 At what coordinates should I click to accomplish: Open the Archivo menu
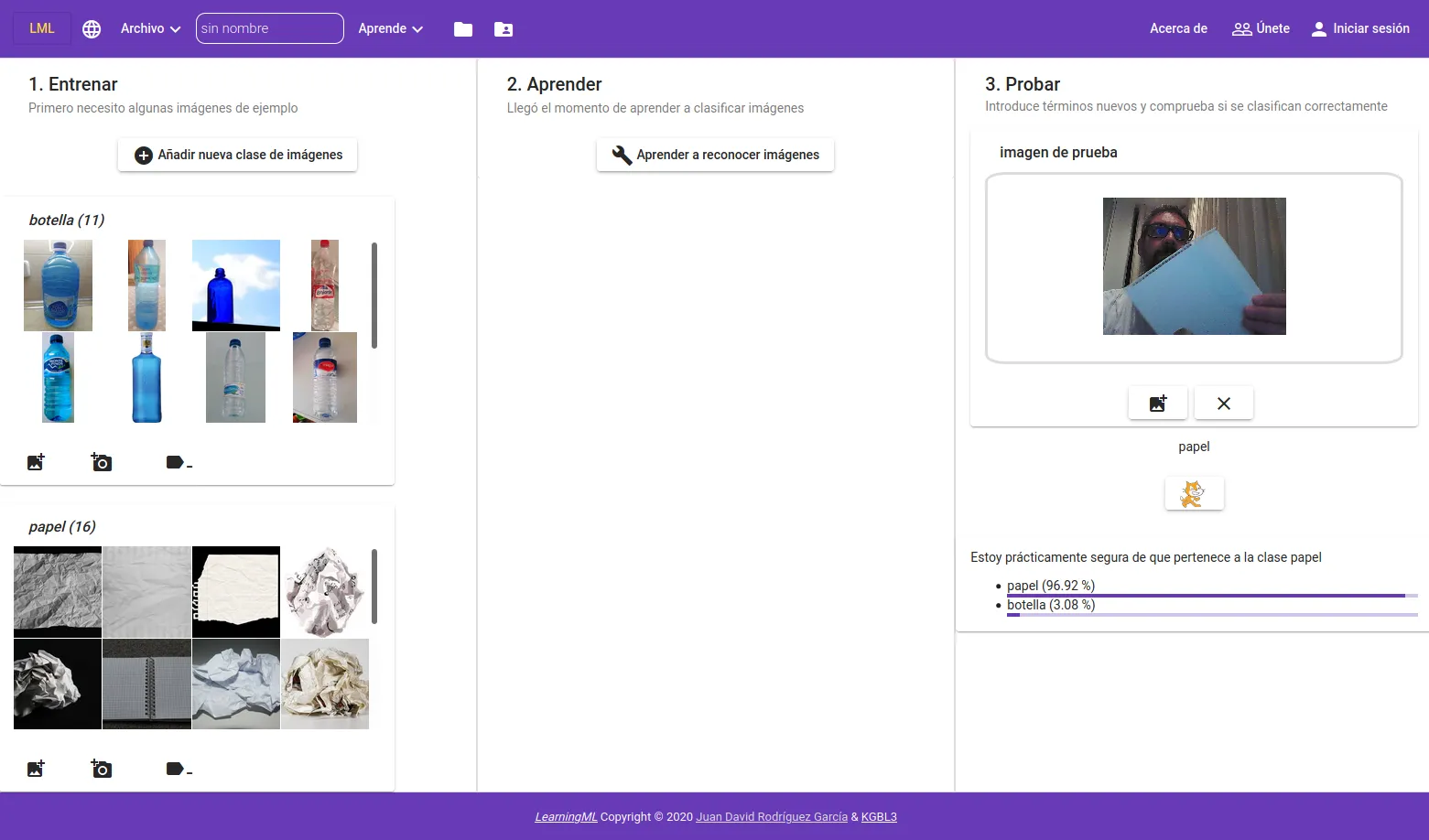click(x=151, y=28)
